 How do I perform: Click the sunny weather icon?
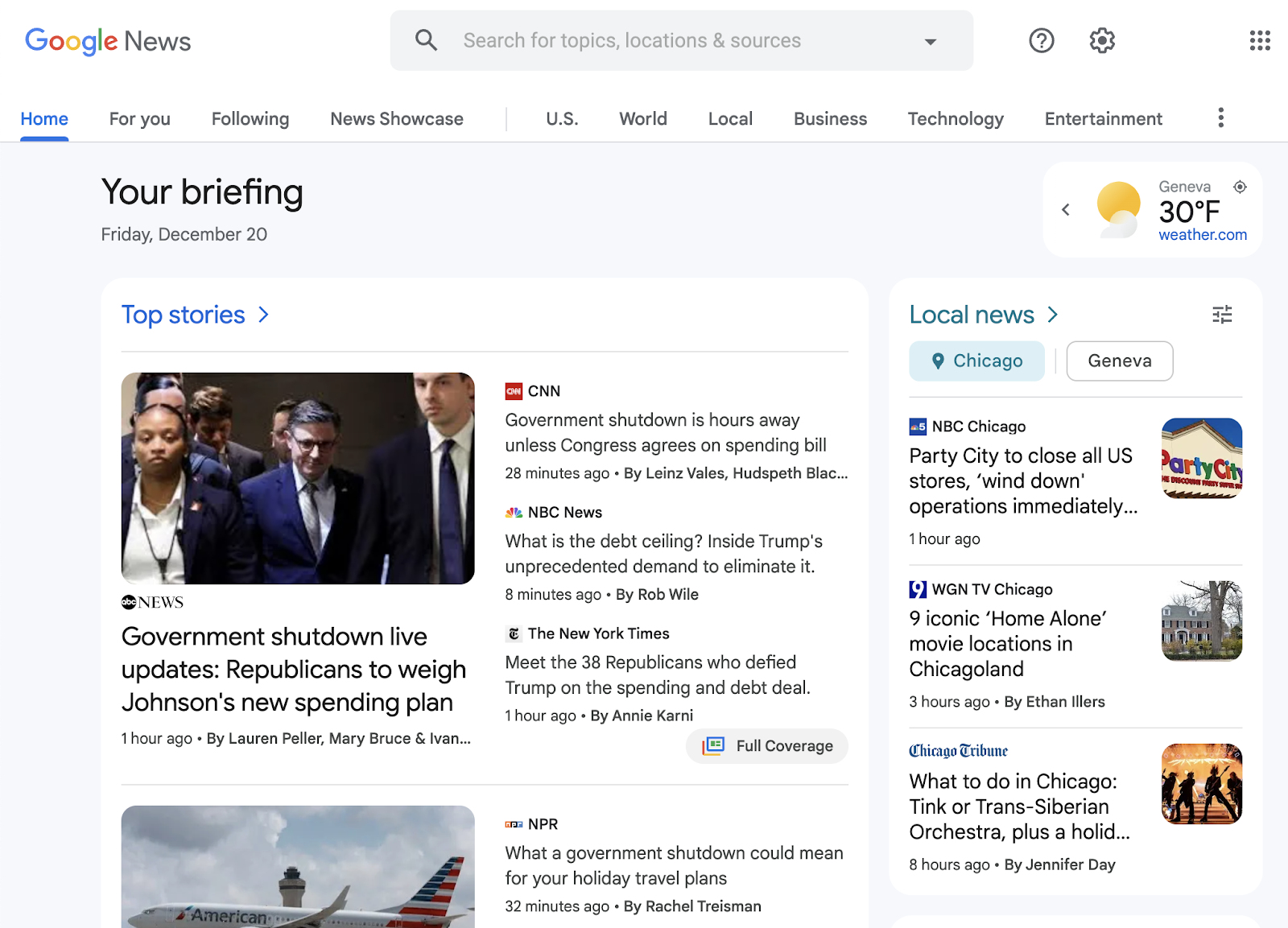pos(1118,209)
